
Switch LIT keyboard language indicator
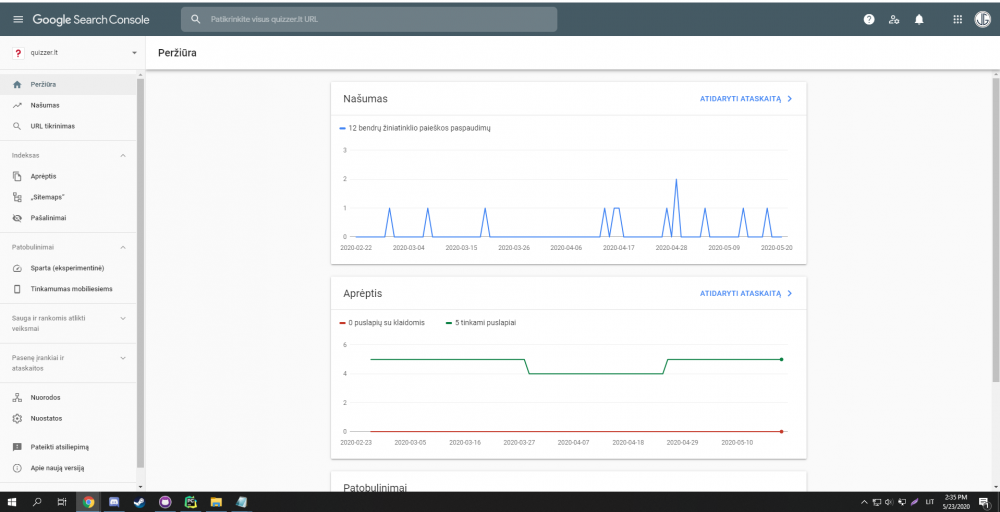(x=930, y=502)
